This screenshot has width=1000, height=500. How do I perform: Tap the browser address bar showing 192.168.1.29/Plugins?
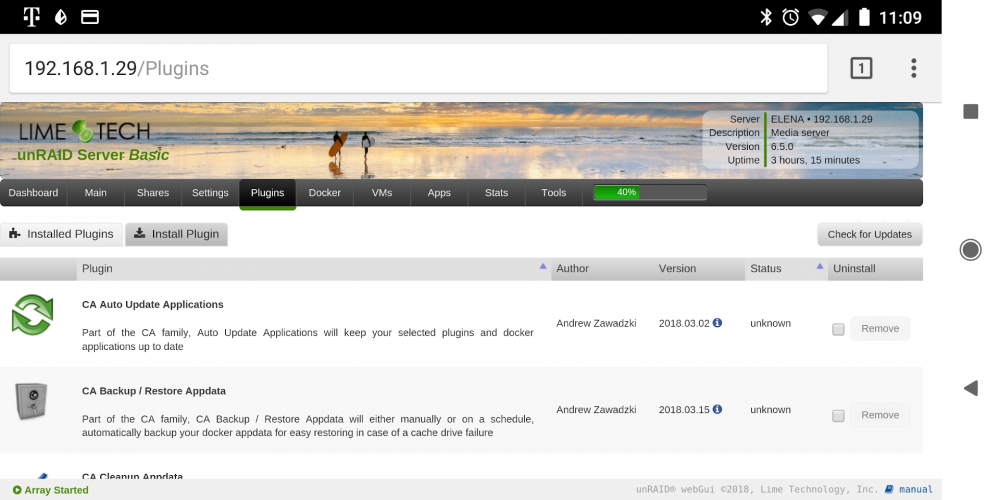tap(418, 68)
